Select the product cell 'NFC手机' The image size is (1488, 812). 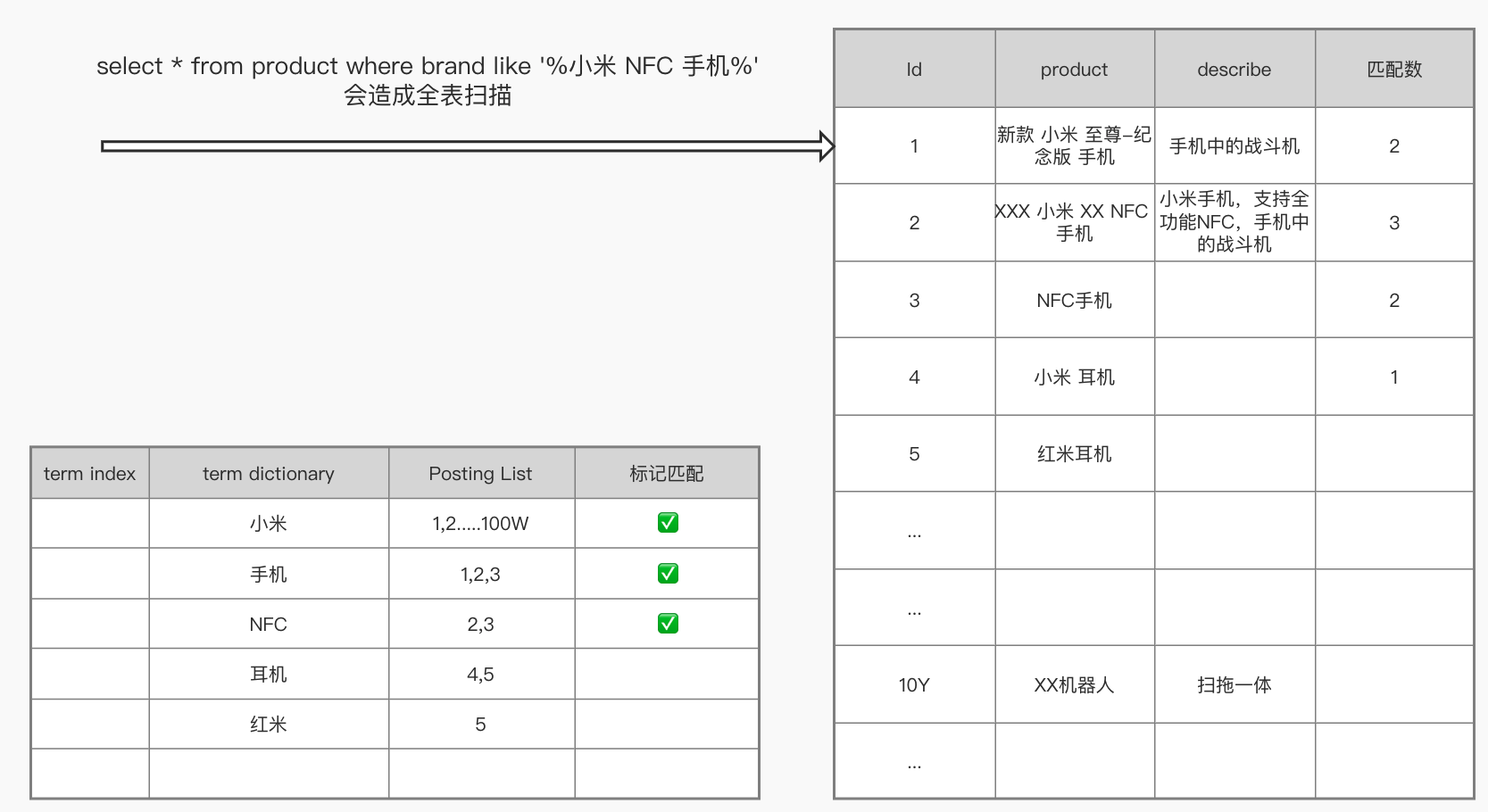pos(1075,300)
